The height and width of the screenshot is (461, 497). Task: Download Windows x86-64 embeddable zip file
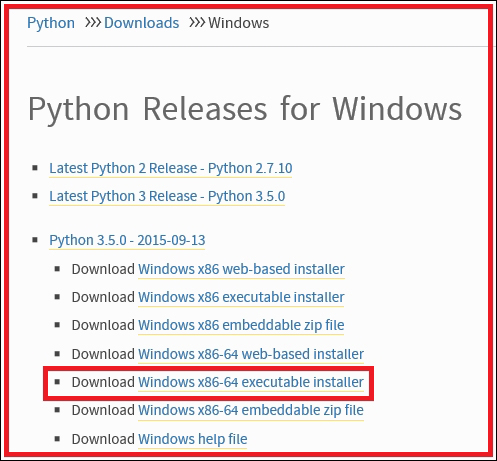251,410
